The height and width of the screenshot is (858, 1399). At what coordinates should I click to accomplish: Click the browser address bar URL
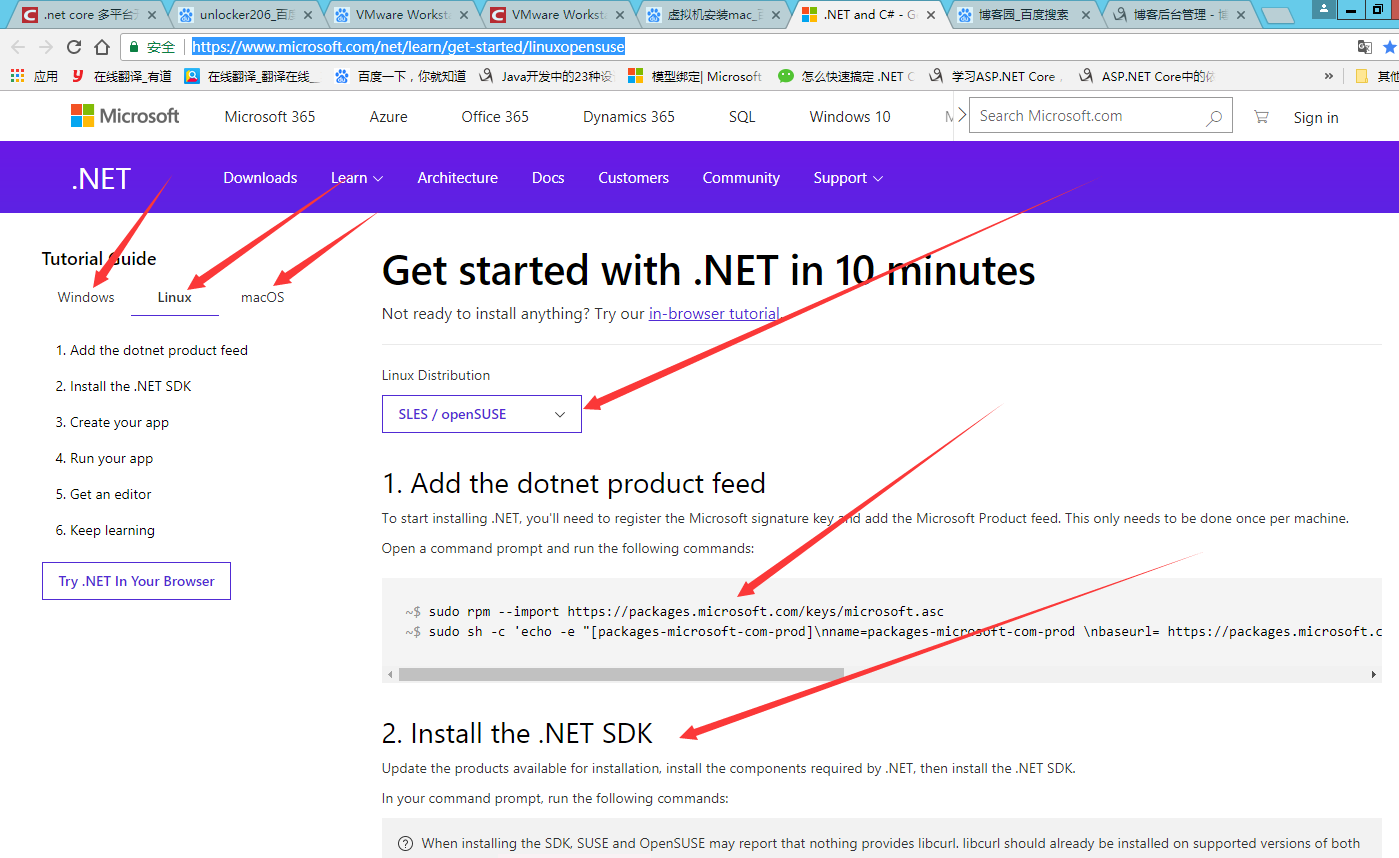click(408, 47)
